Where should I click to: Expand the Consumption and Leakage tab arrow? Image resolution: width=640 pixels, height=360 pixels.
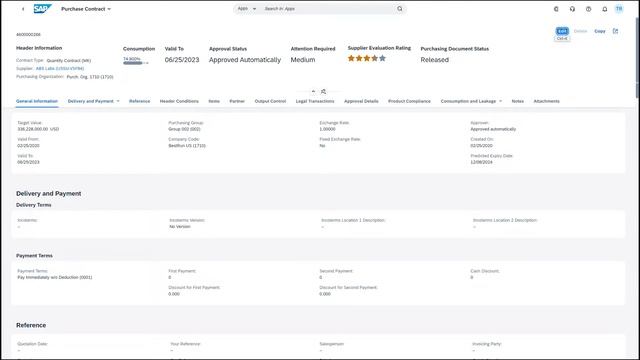[x=500, y=101]
